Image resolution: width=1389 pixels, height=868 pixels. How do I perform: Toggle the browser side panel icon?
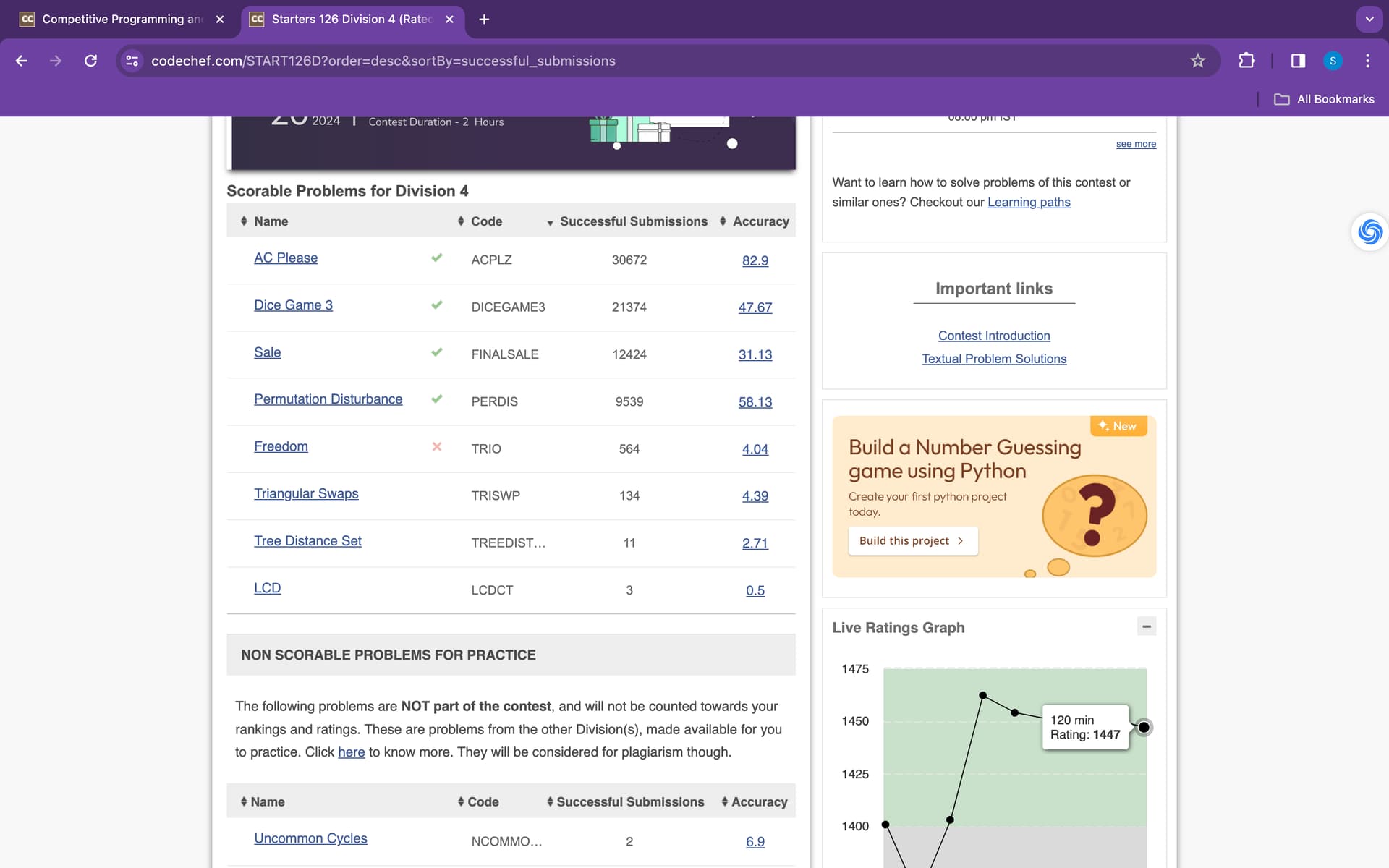[x=1298, y=61]
